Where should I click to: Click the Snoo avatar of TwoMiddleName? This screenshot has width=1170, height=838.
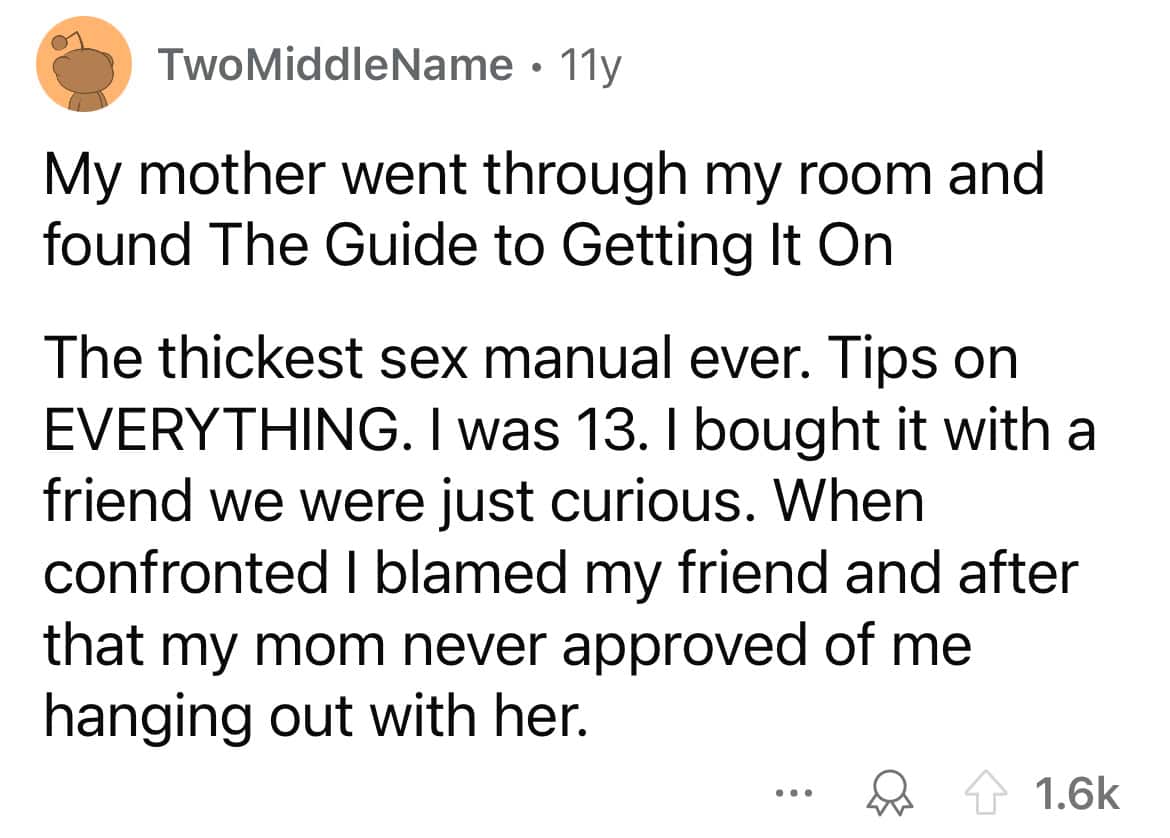click(x=84, y=66)
